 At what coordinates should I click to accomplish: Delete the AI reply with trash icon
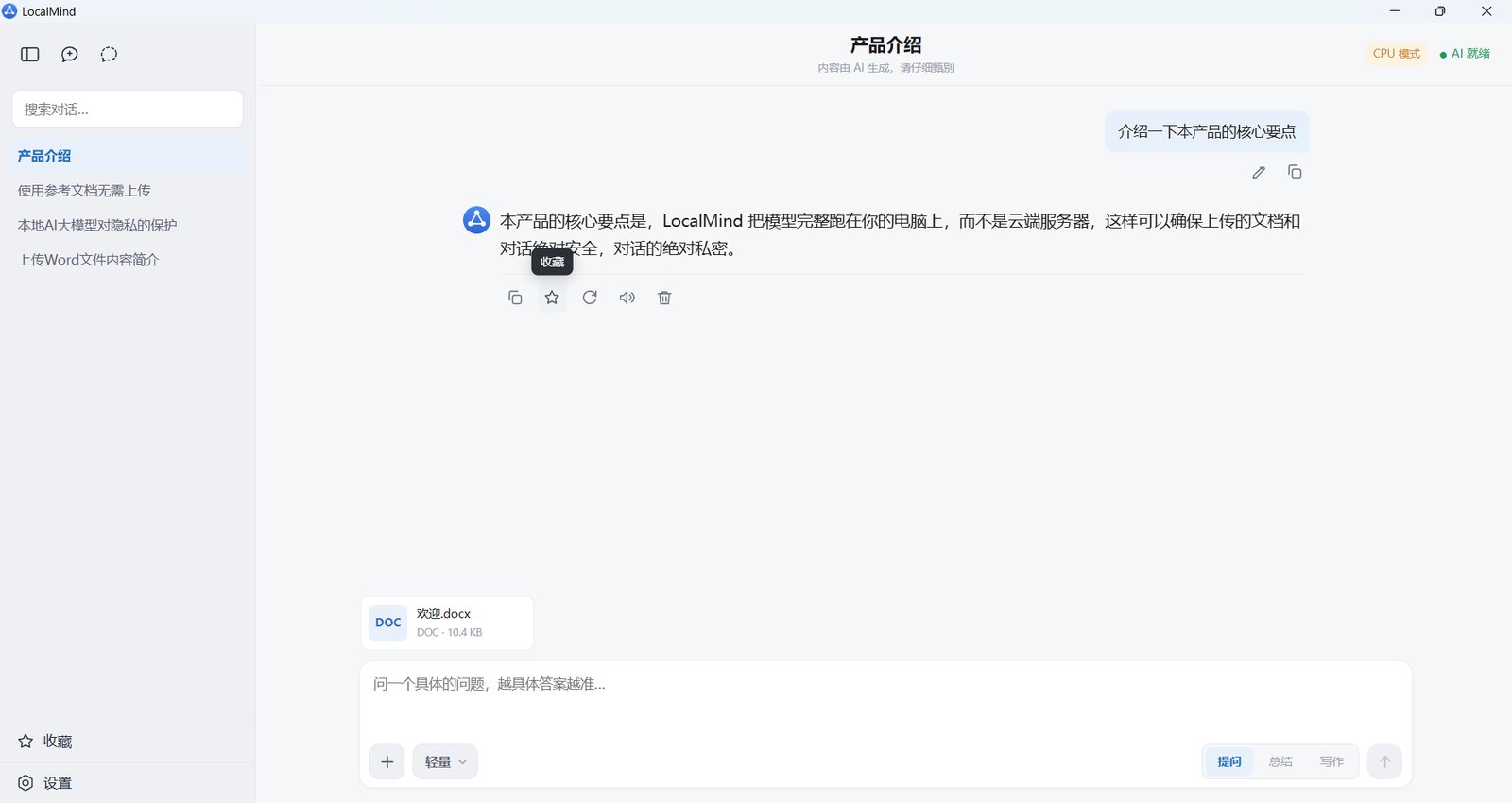(x=664, y=298)
